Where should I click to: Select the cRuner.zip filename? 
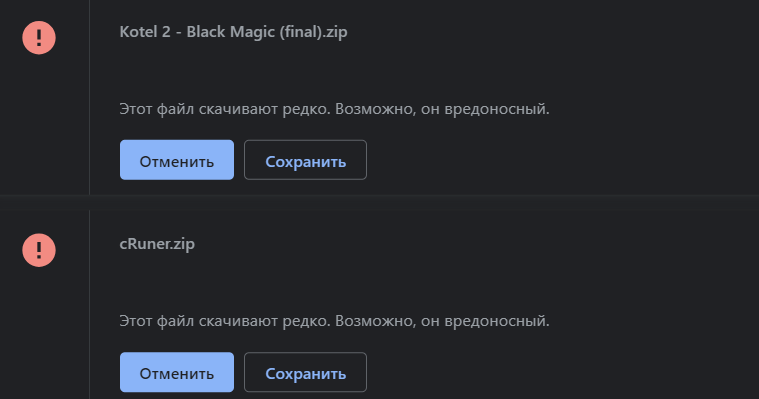pyautogui.click(x=157, y=244)
